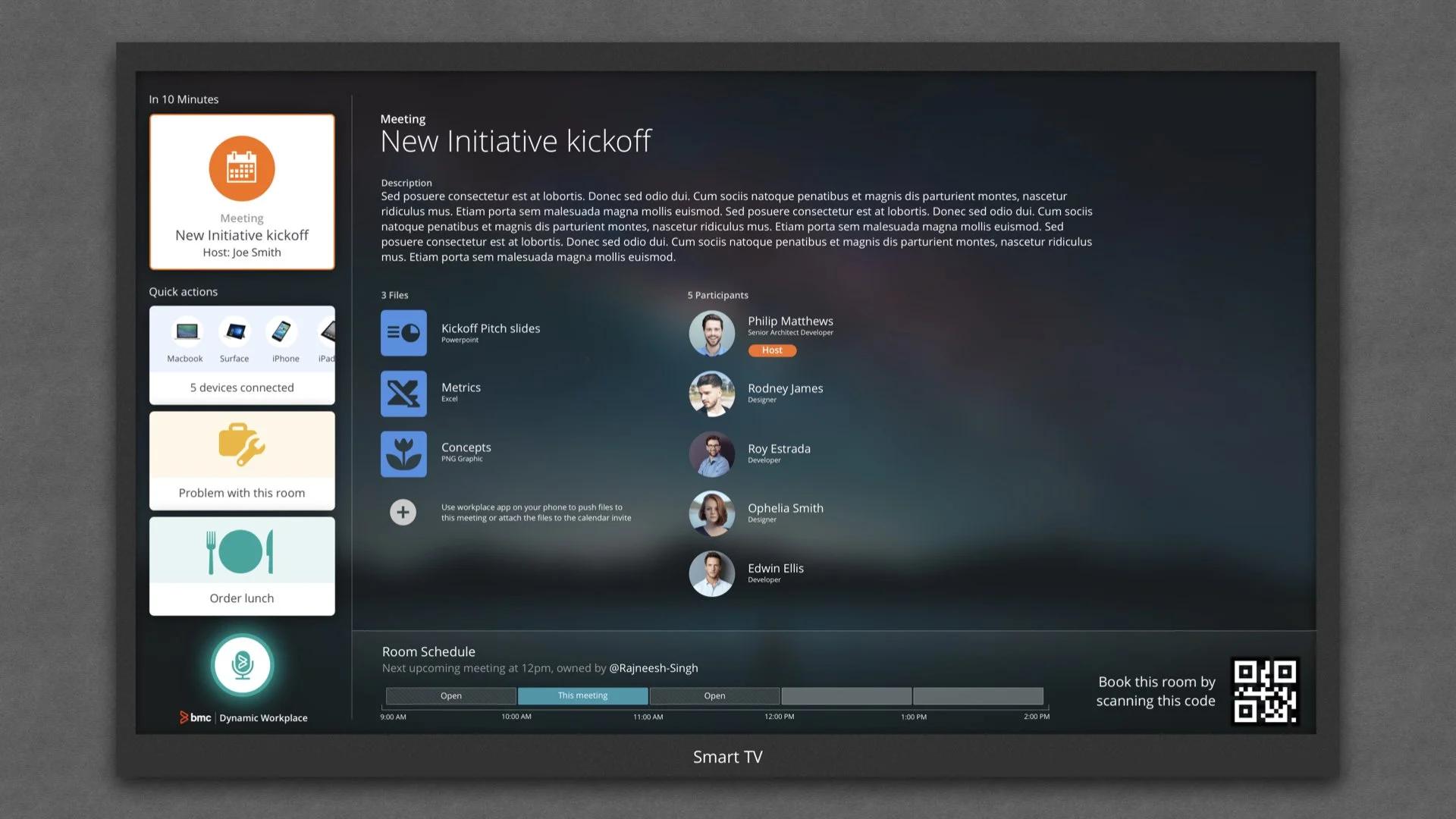The image size is (1456, 819).
Task: Expand the 3 Files section
Action: [x=394, y=295]
